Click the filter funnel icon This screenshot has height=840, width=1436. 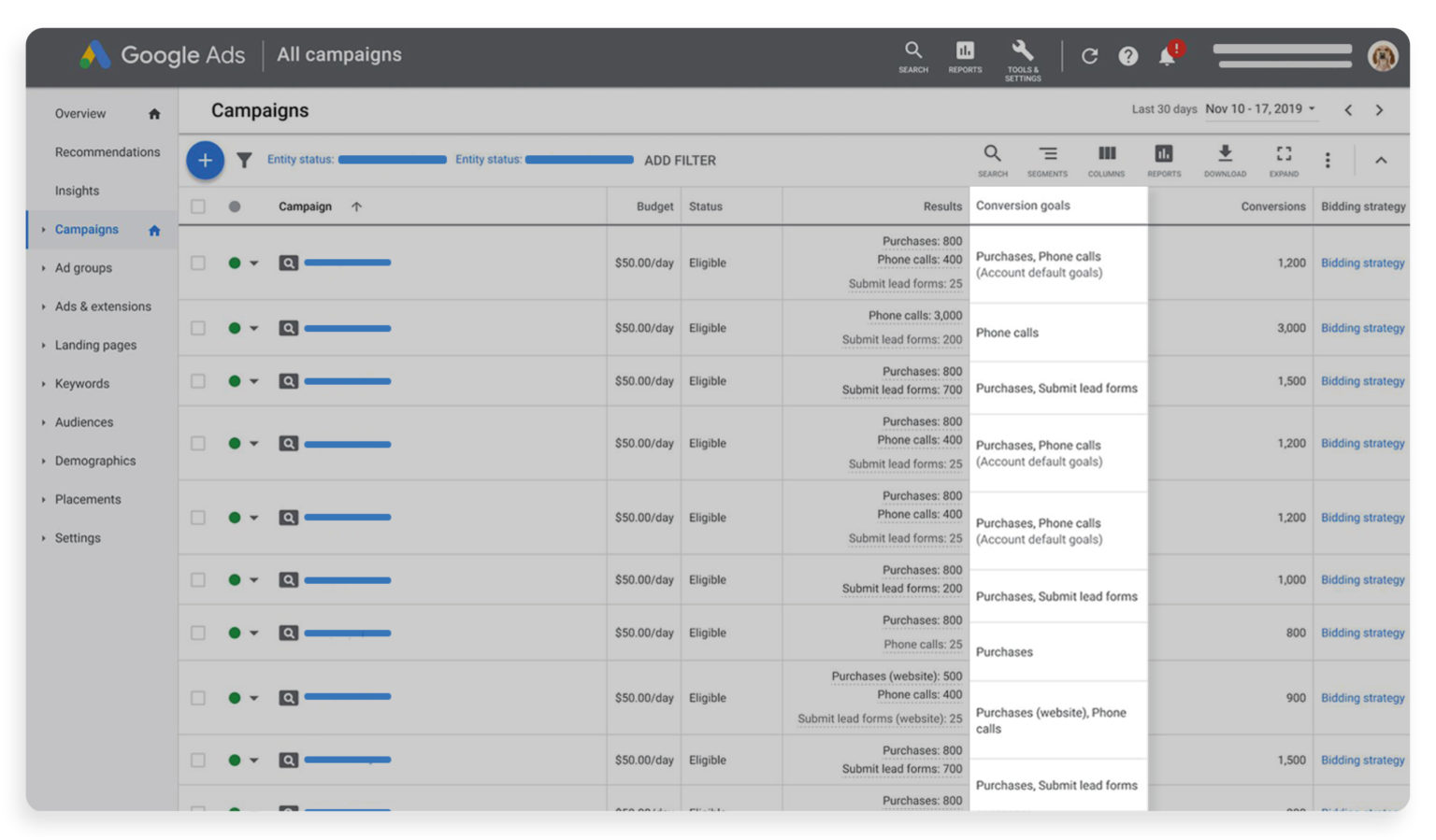(x=244, y=160)
